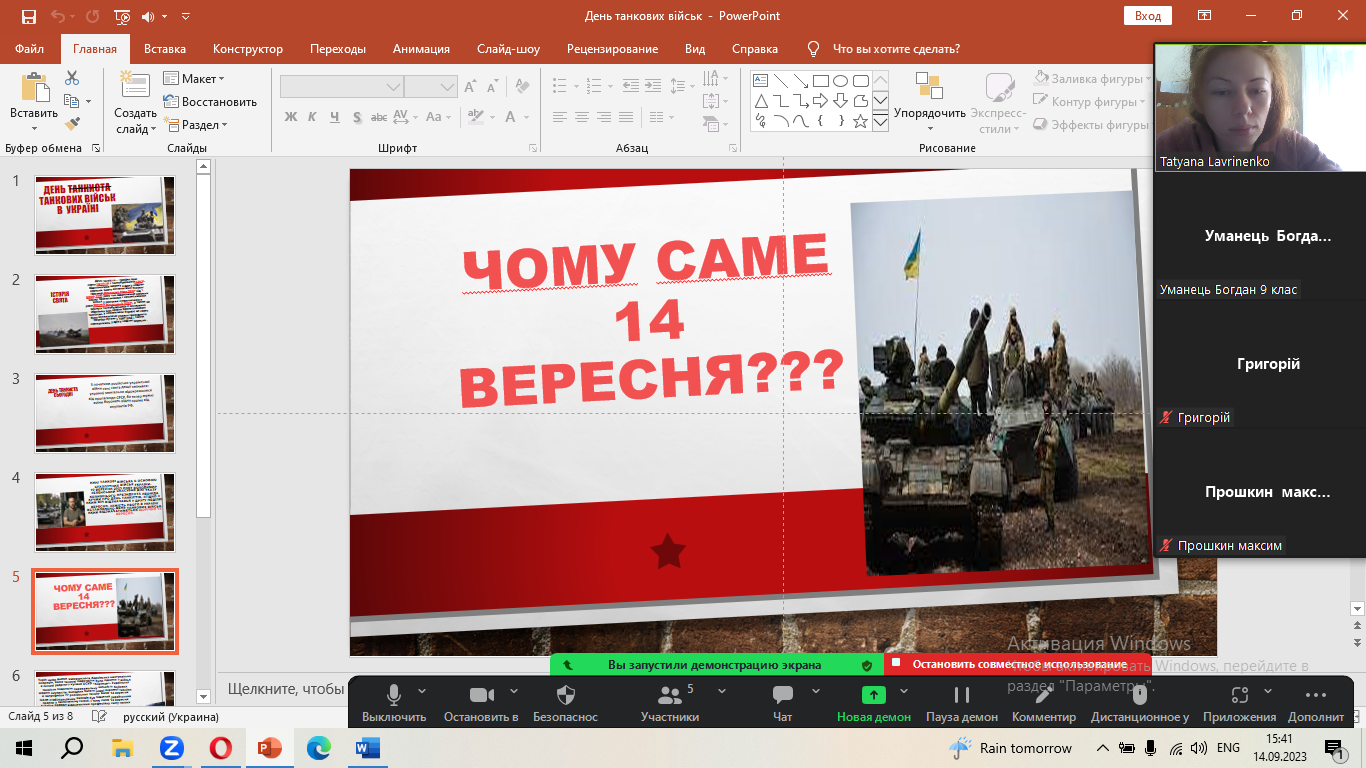Click Новая демонстрация share button in Zoom
Viewport: 1366px width, 768px height.
click(874, 703)
